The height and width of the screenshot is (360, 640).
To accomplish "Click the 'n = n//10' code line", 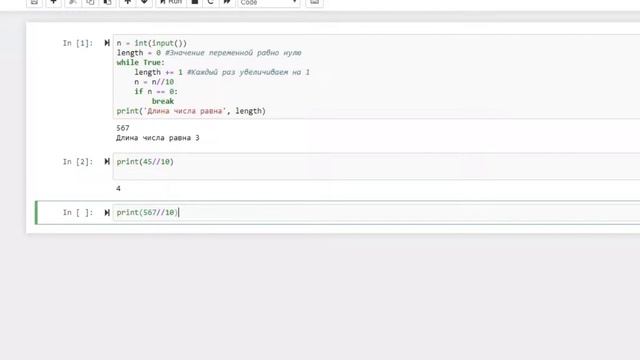I will [154, 82].
